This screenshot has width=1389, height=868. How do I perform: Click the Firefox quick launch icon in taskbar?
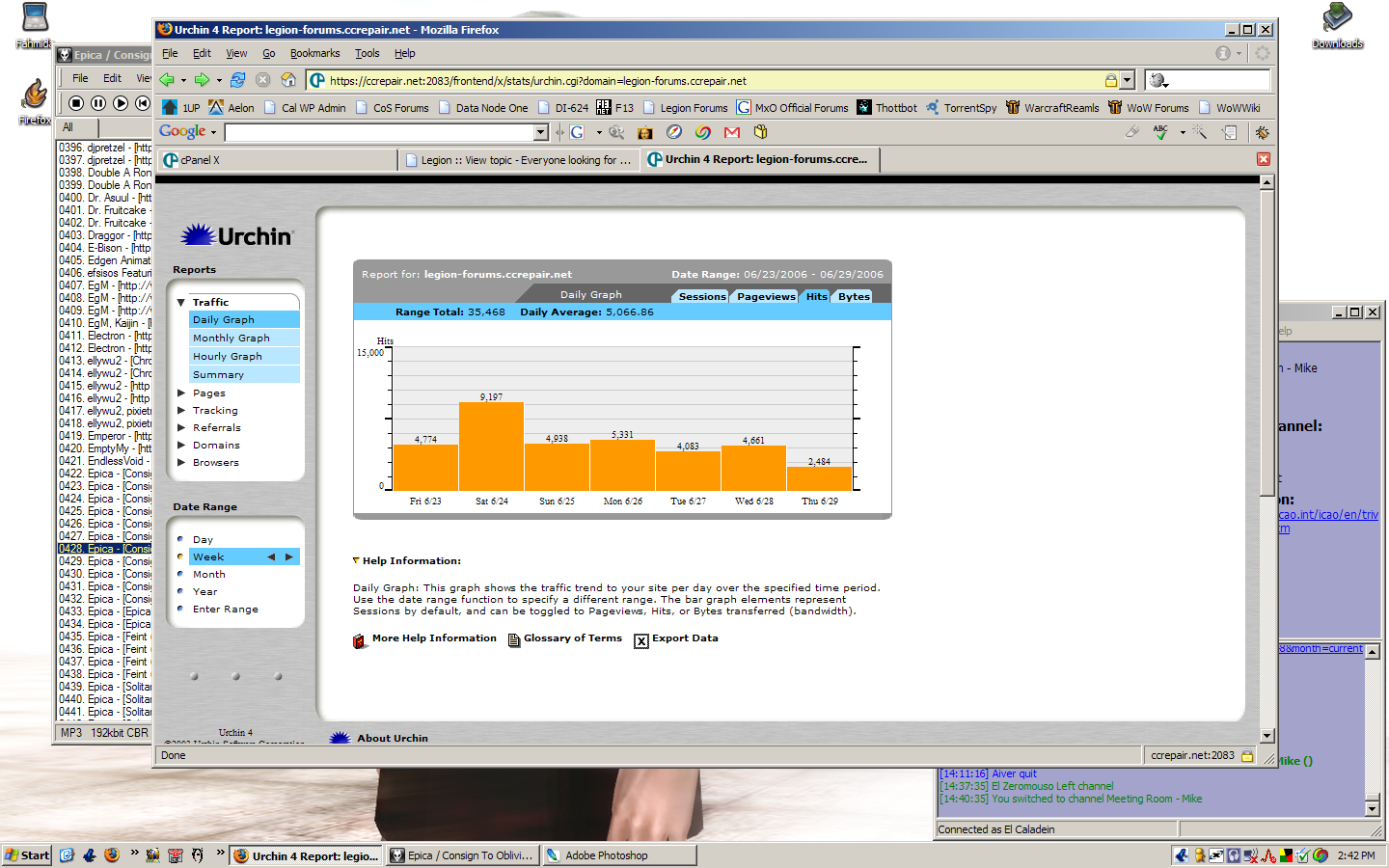click(112, 854)
